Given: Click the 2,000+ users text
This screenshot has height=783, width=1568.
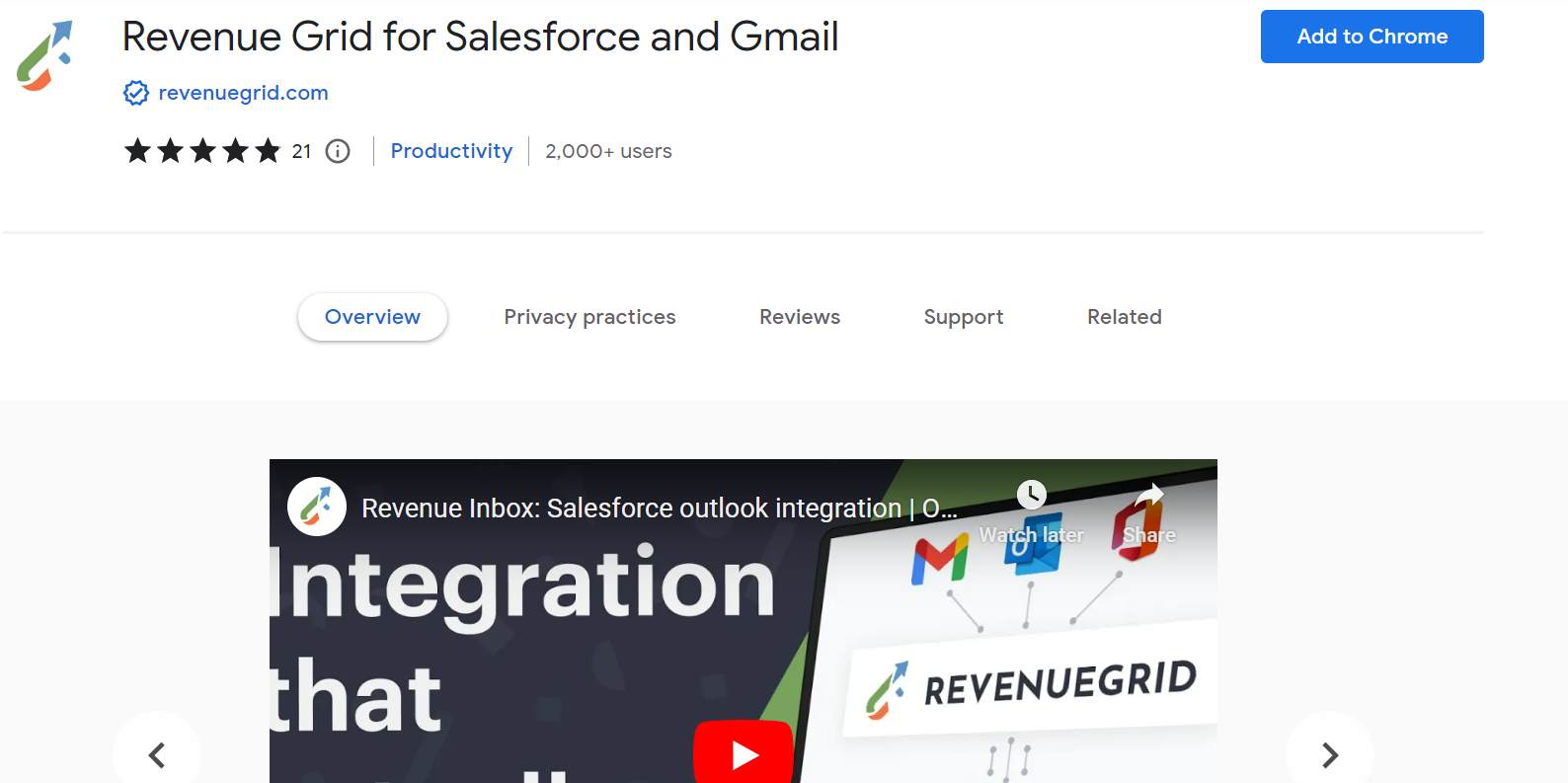Looking at the screenshot, I should (608, 151).
